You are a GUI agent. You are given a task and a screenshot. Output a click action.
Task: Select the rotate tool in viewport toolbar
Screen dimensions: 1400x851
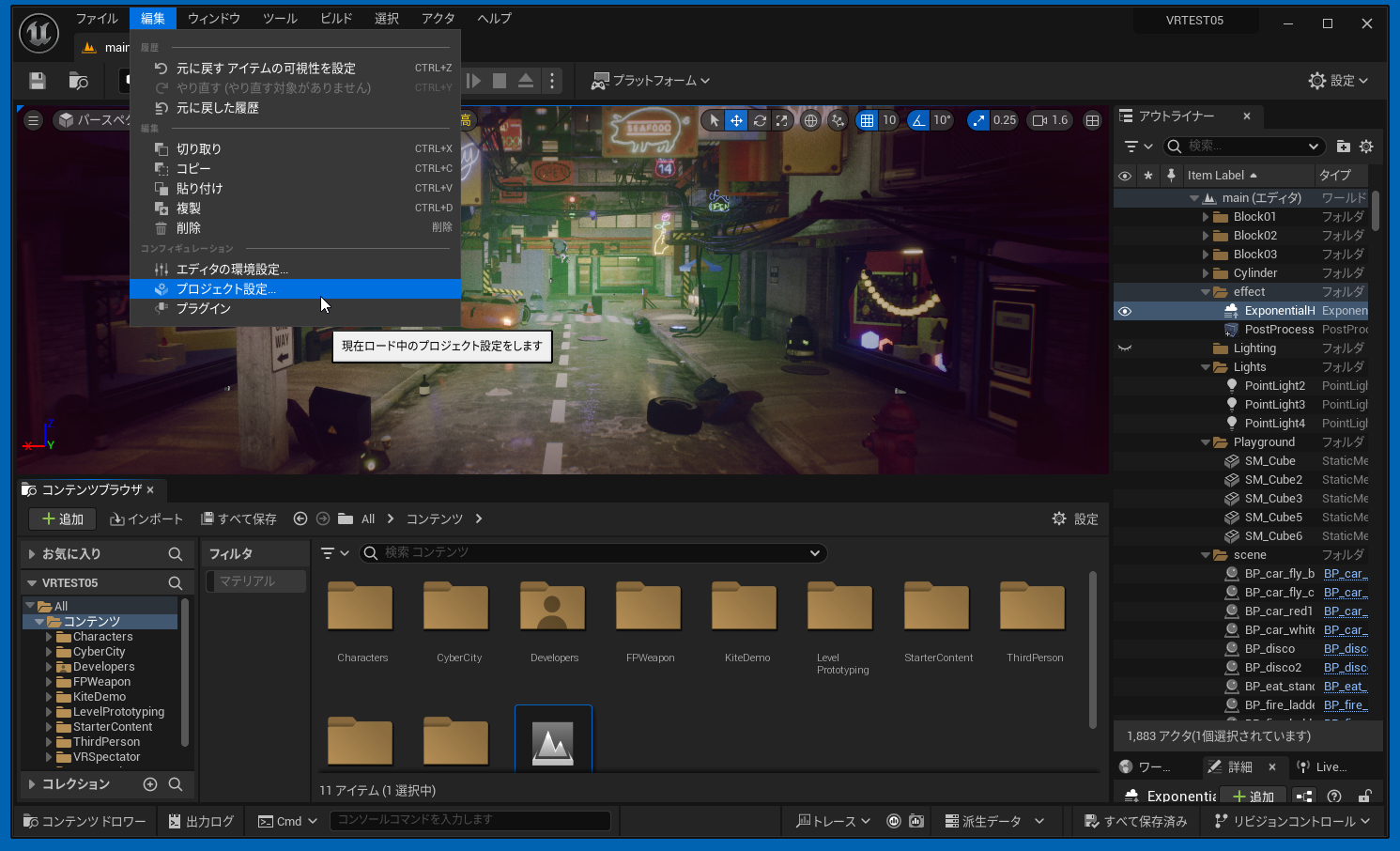click(760, 120)
